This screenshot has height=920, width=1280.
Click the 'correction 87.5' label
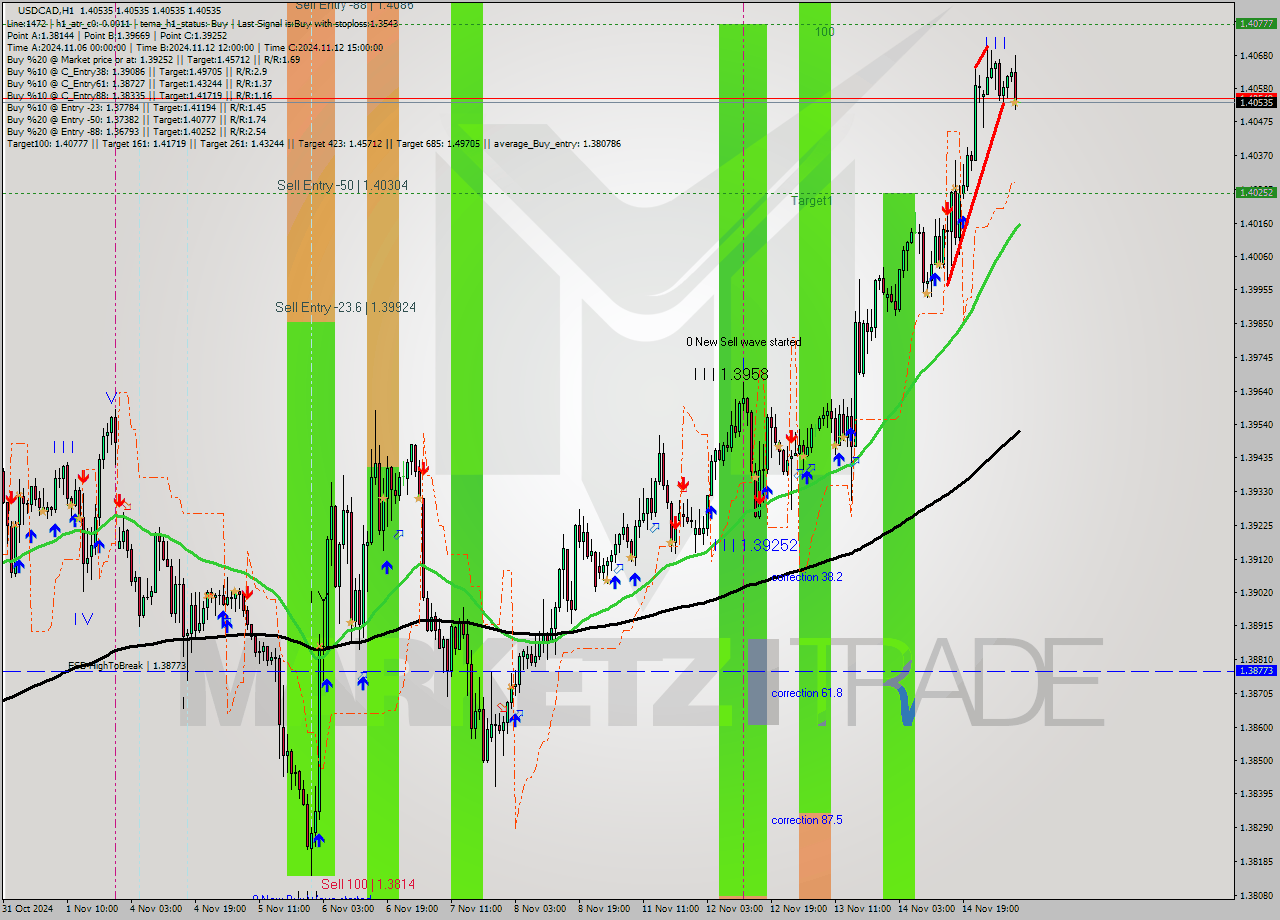point(807,820)
